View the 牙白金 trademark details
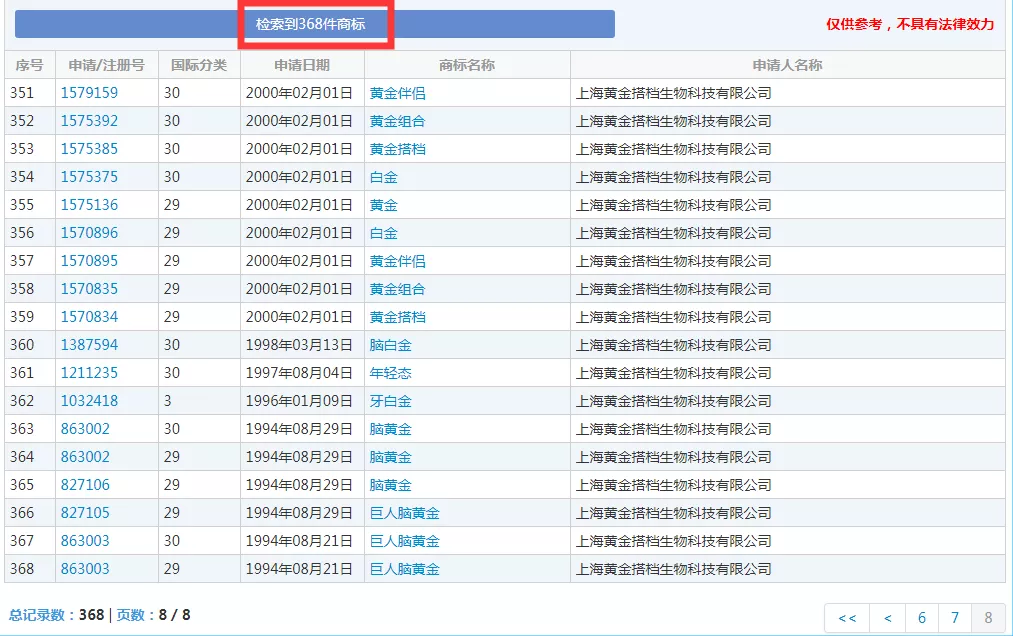The height and width of the screenshot is (636, 1013). pyautogui.click(x=390, y=401)
